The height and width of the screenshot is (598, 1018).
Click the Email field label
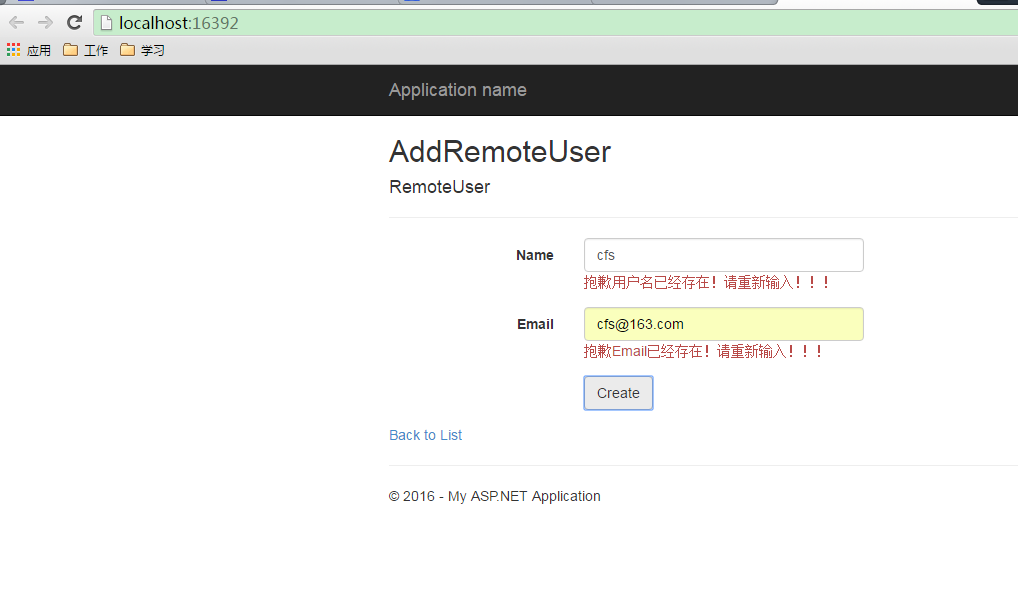coord(535,324)
